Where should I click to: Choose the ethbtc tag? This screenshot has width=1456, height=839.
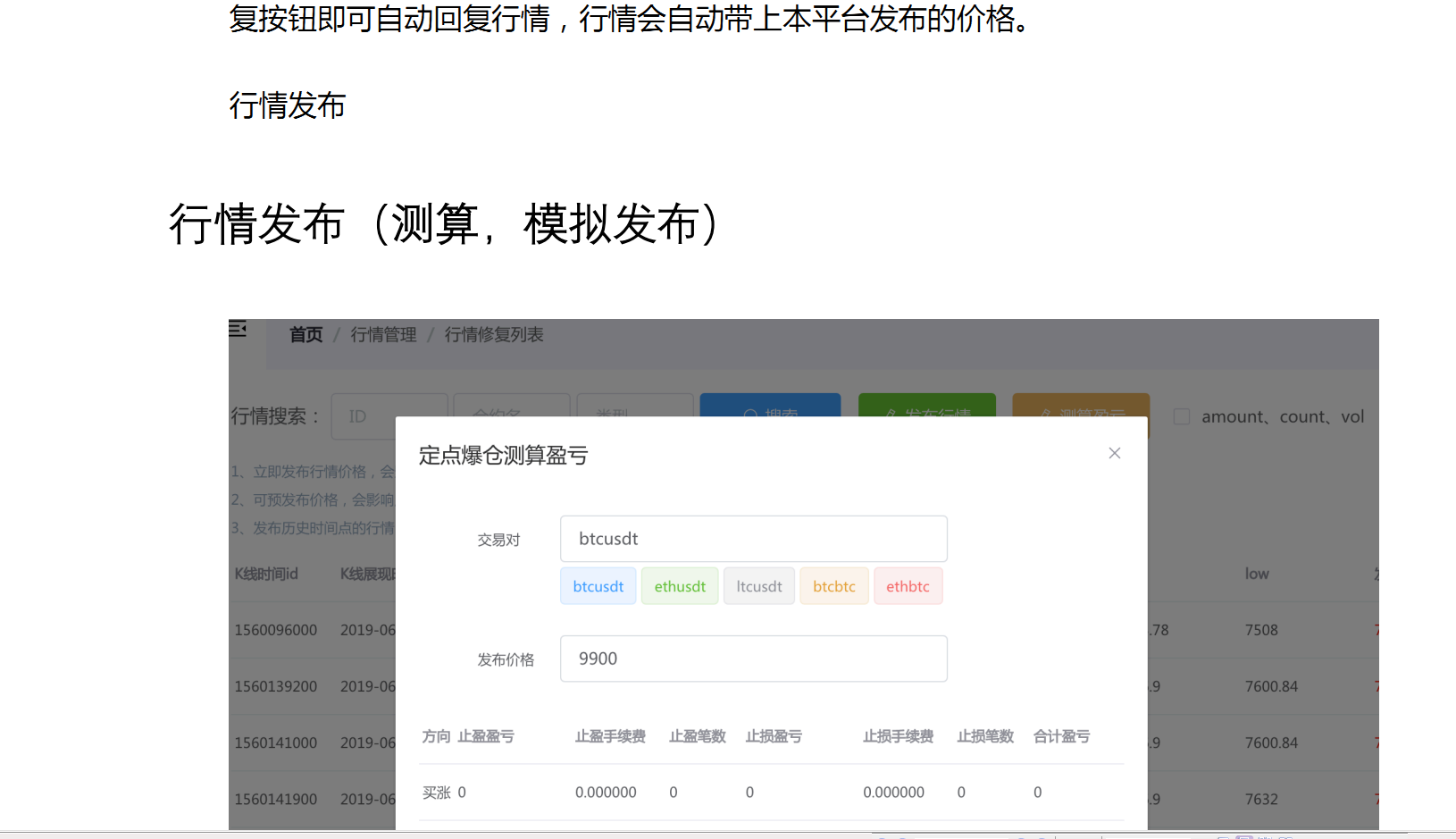908,586
